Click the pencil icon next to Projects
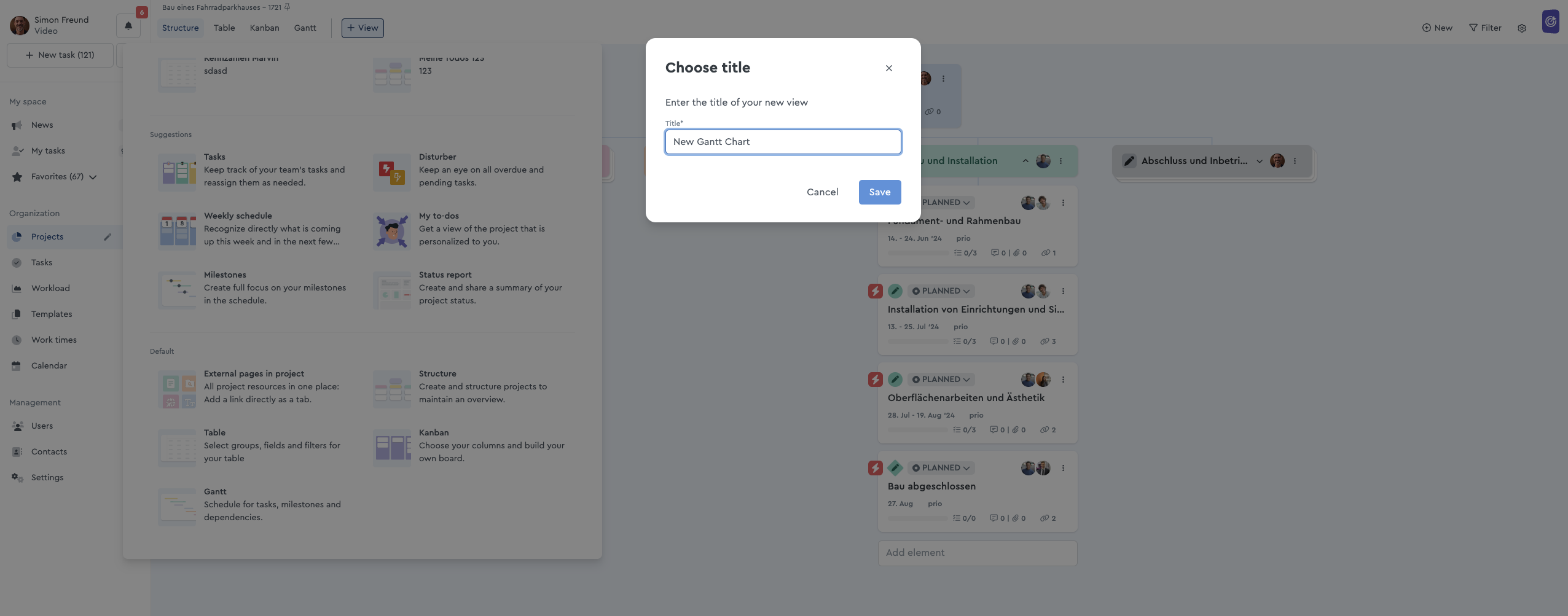This screenshot has height=616, width=1568. click(x=108, y=237)
